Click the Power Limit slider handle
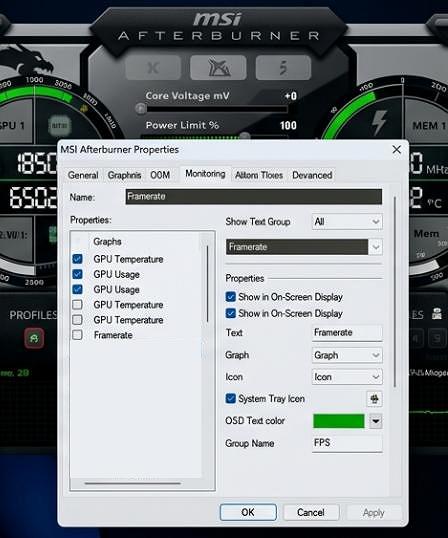448x538 pixels. coord(244,136)
